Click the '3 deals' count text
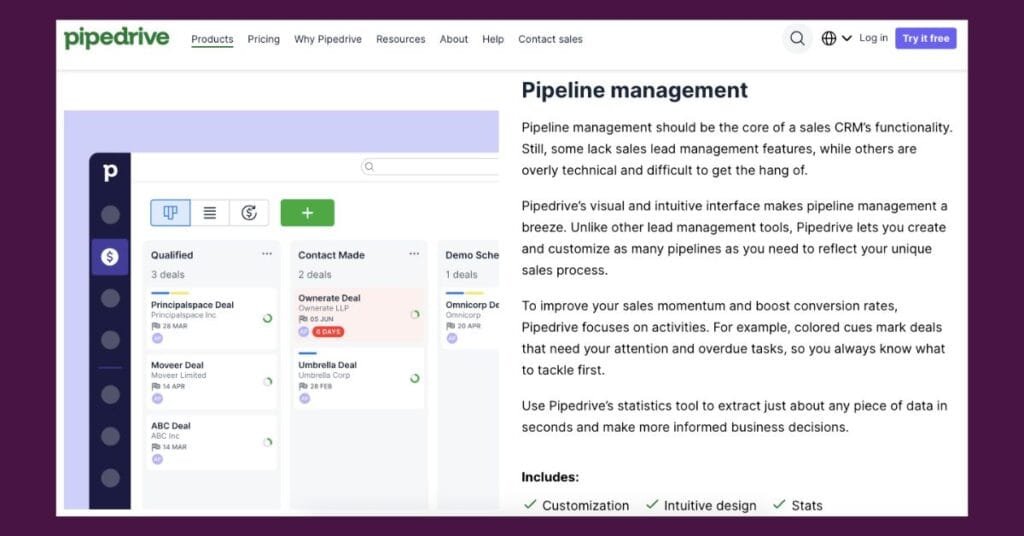This screenshot has width=1024, height=536. (168, 275)
